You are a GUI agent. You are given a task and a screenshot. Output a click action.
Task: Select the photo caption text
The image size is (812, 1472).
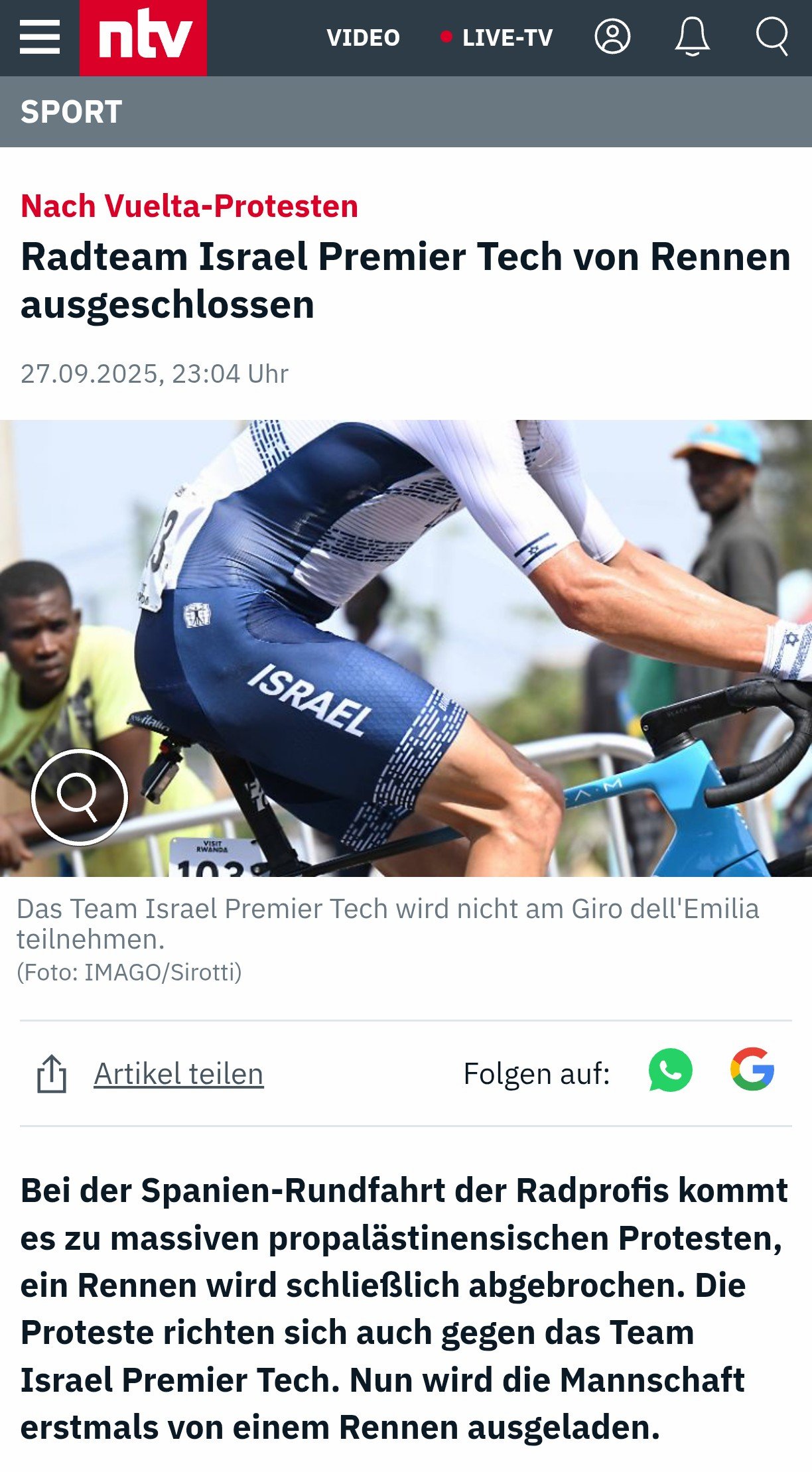(x=387, y=924)
